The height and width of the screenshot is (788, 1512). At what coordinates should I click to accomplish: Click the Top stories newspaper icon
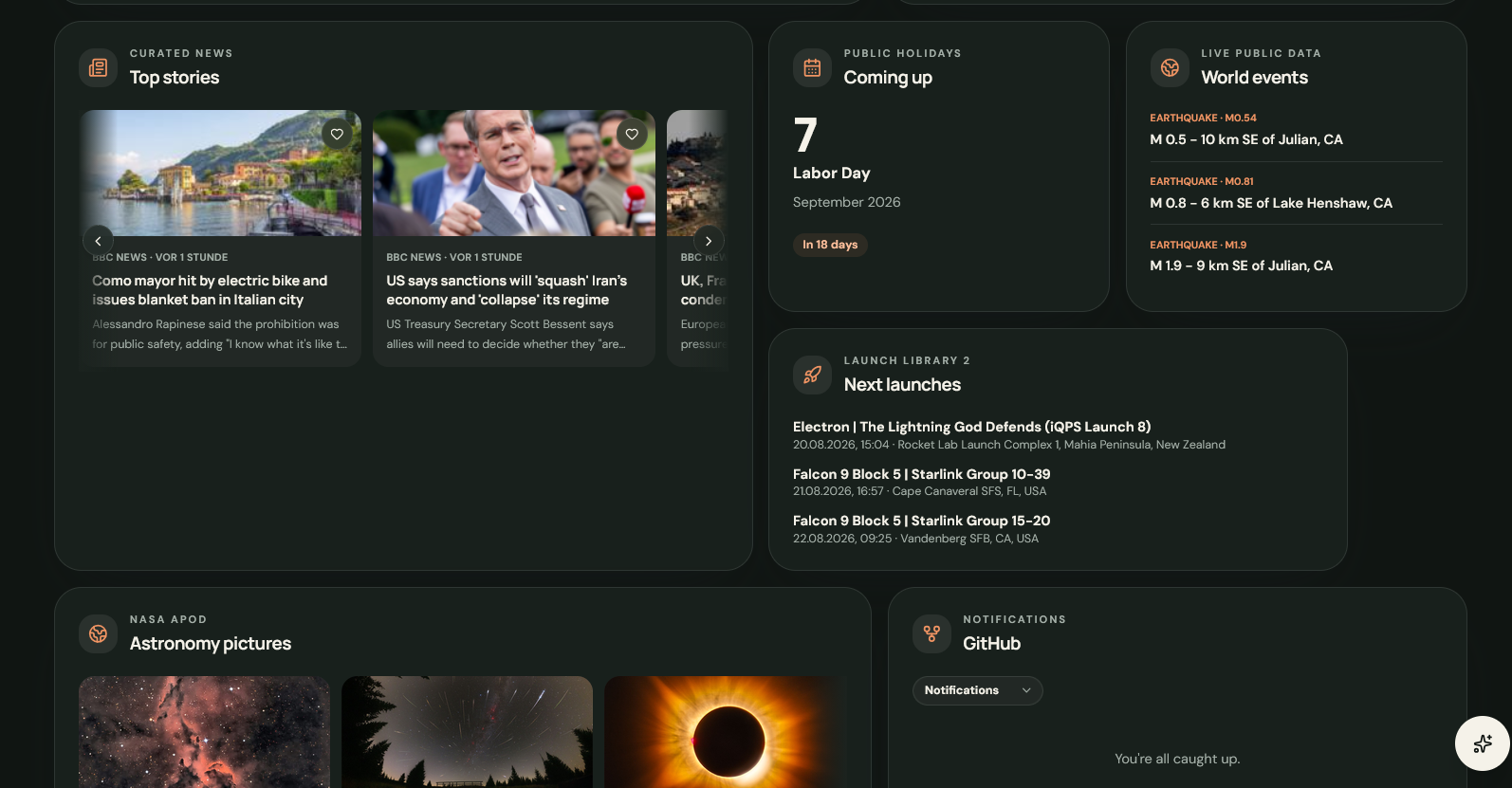coord(98,67)
